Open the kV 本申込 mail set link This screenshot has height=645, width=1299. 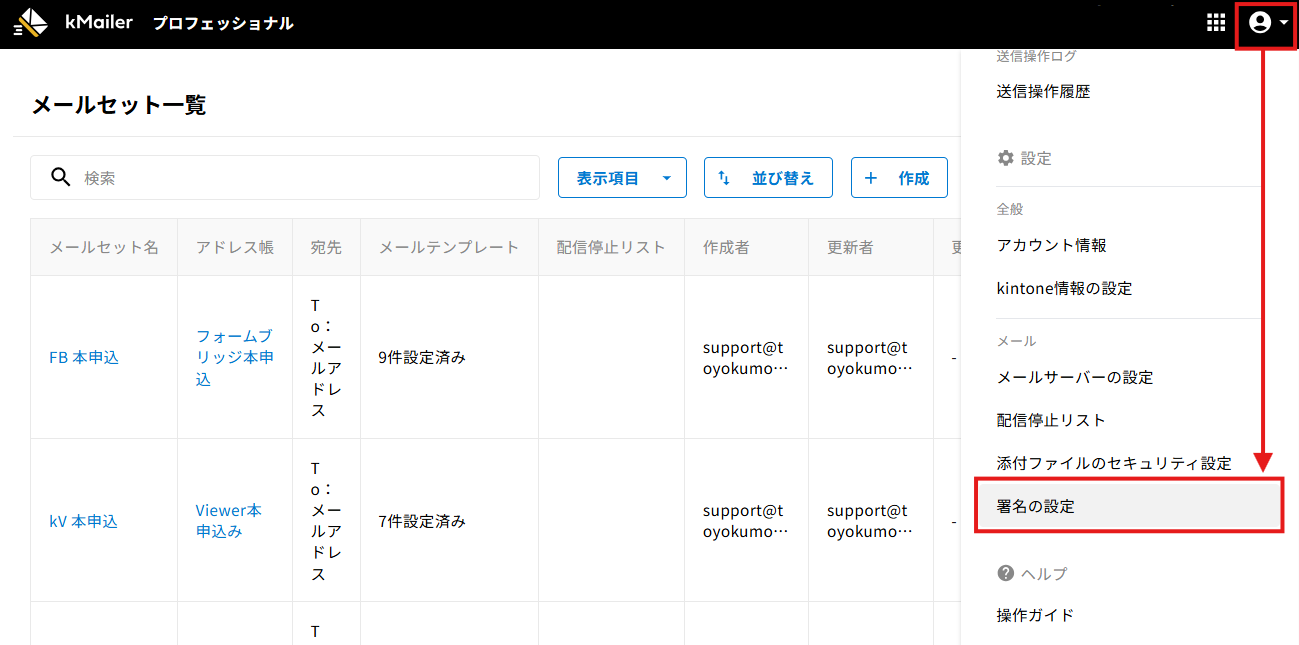pos(84,521)
